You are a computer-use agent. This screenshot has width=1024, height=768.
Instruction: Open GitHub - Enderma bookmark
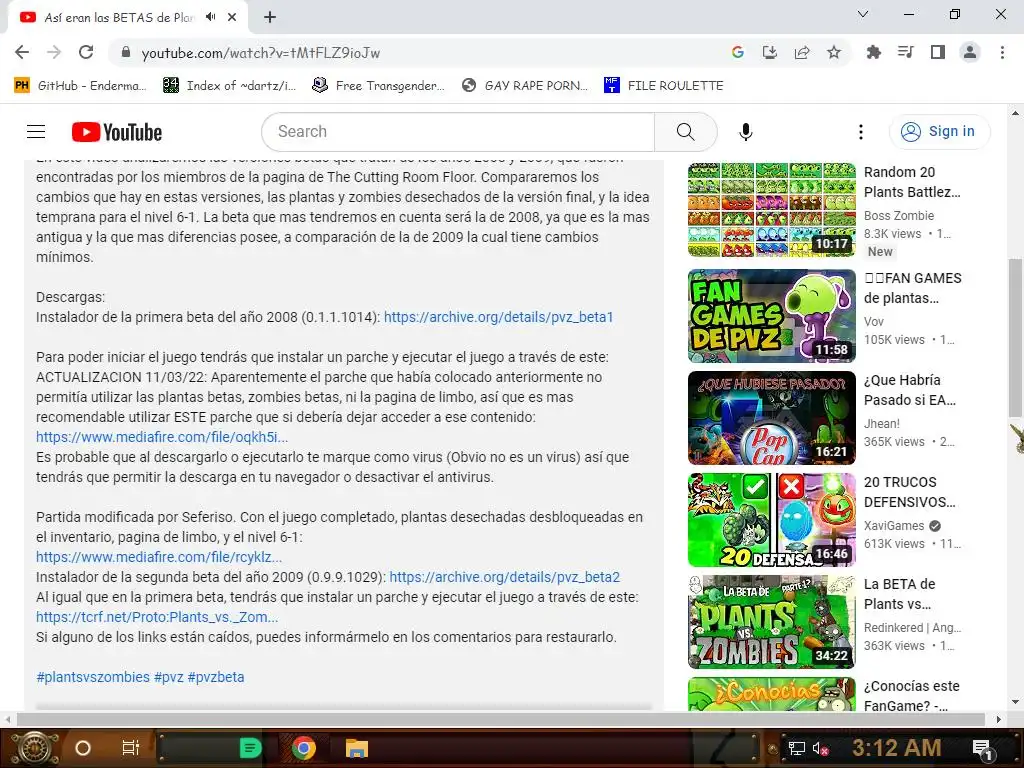tap(80, 86)
